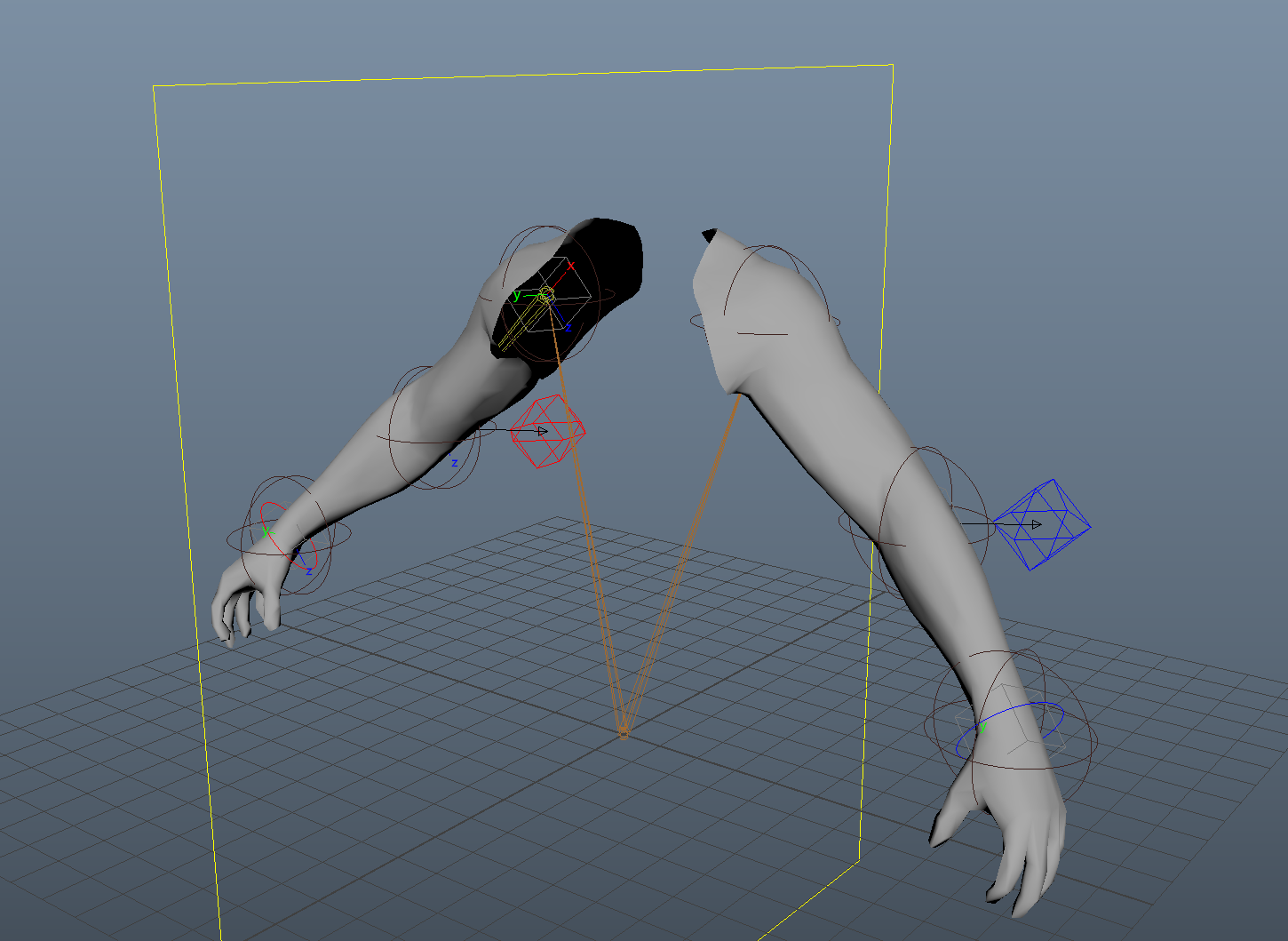Click the red x axis label at the shoulder
The width and height of the screenshot is (1288, 941).
570,266
